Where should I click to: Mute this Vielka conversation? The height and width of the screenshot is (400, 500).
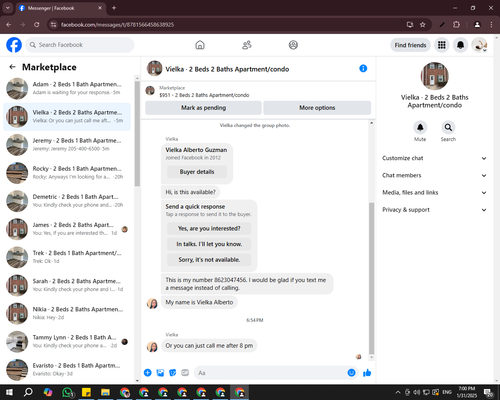[x=420, y=127]
